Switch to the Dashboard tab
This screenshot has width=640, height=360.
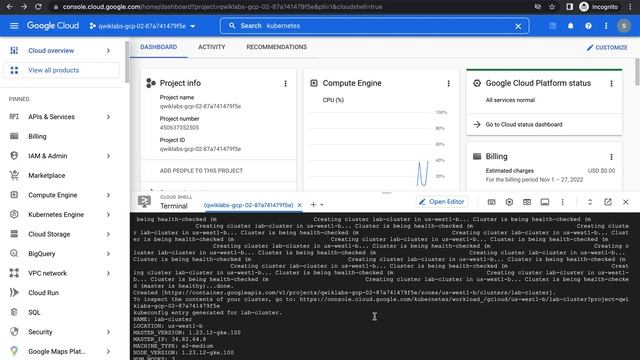[x=159, y=47]
